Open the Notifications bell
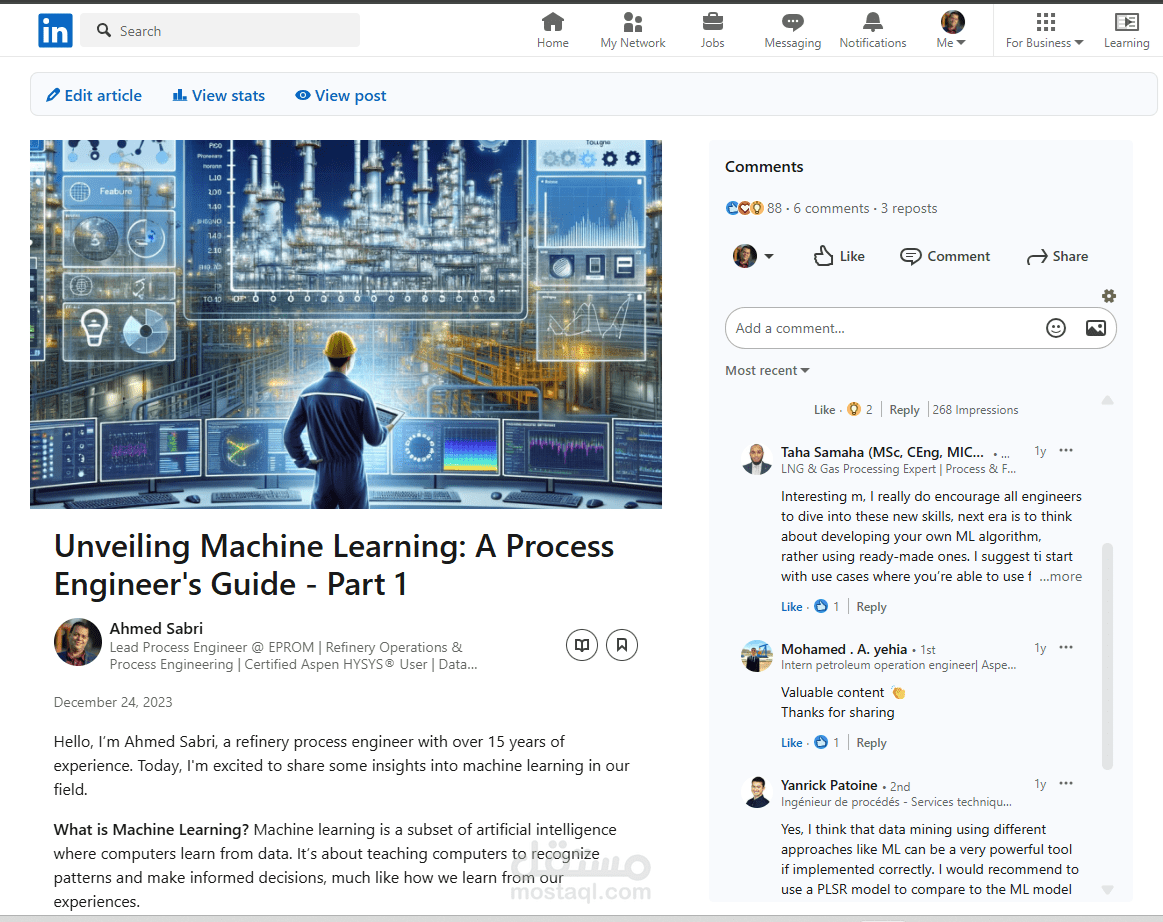1163x922 pixels. click(872, 30)
